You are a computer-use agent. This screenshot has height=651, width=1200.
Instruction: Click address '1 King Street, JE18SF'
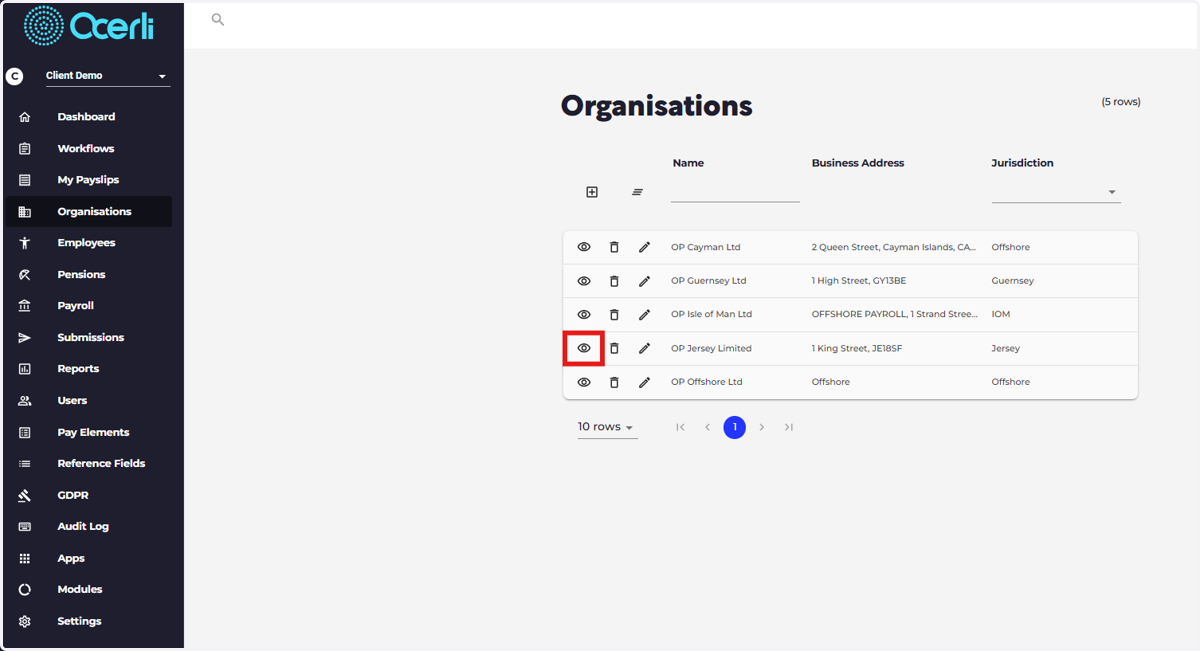coord(858,348)
